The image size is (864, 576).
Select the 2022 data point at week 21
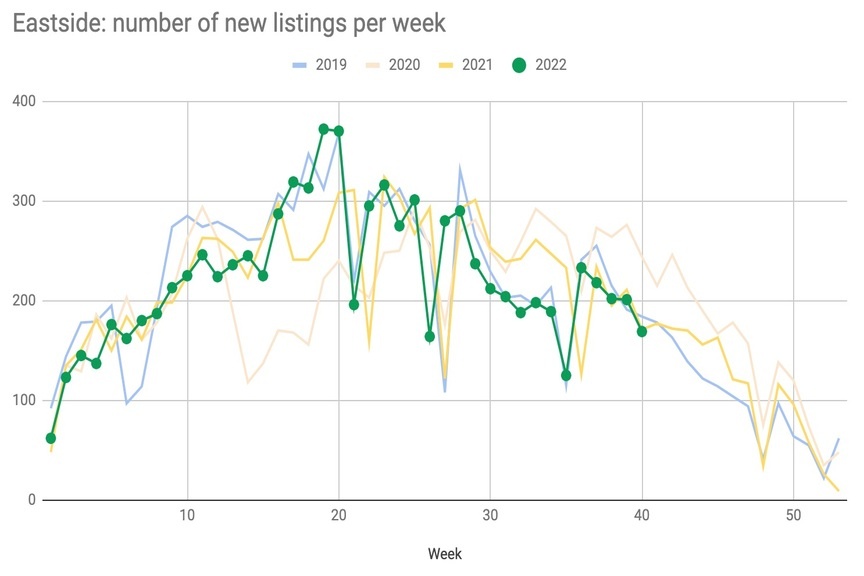click(x=354, y=305)
